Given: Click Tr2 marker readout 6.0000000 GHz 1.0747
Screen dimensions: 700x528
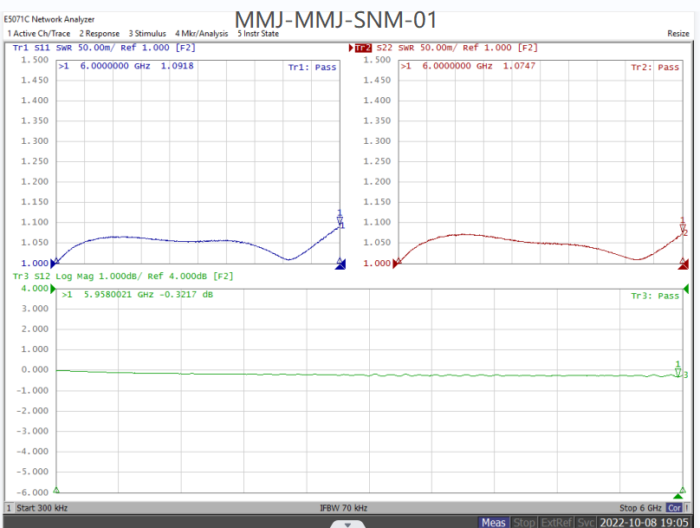Looking at the screenshot, I should click(468, 66).
